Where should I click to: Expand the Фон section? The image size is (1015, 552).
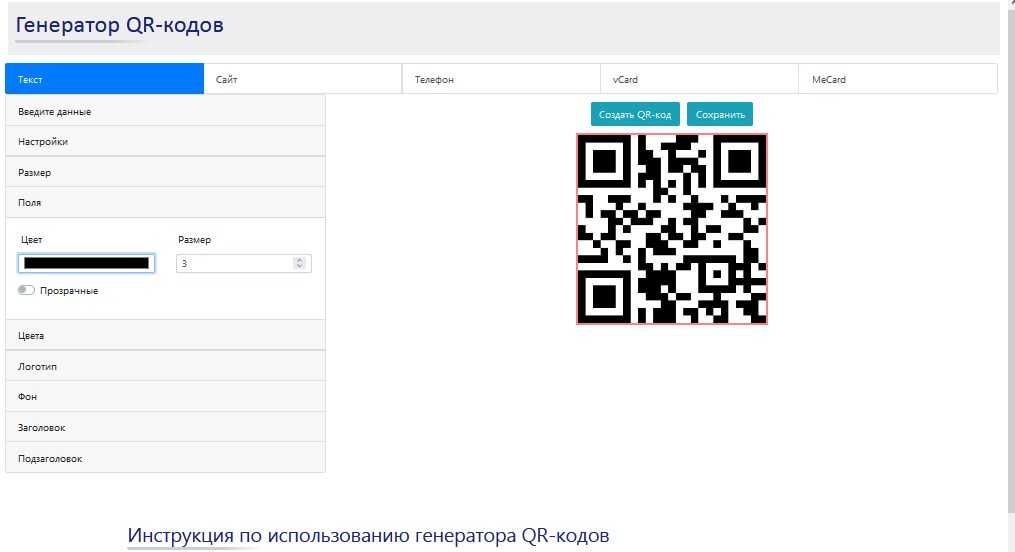165,397
